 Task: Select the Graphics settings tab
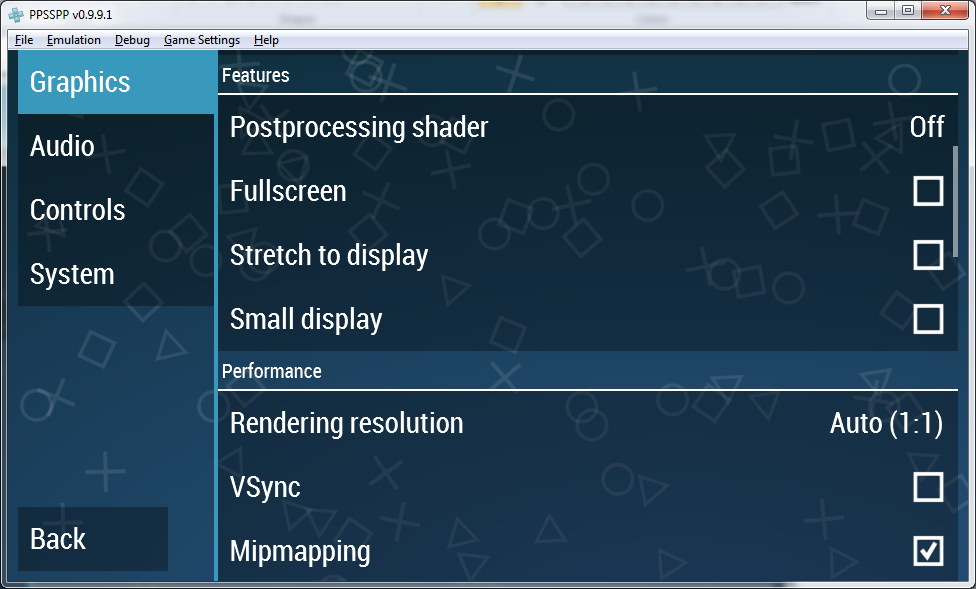(116, 82)
